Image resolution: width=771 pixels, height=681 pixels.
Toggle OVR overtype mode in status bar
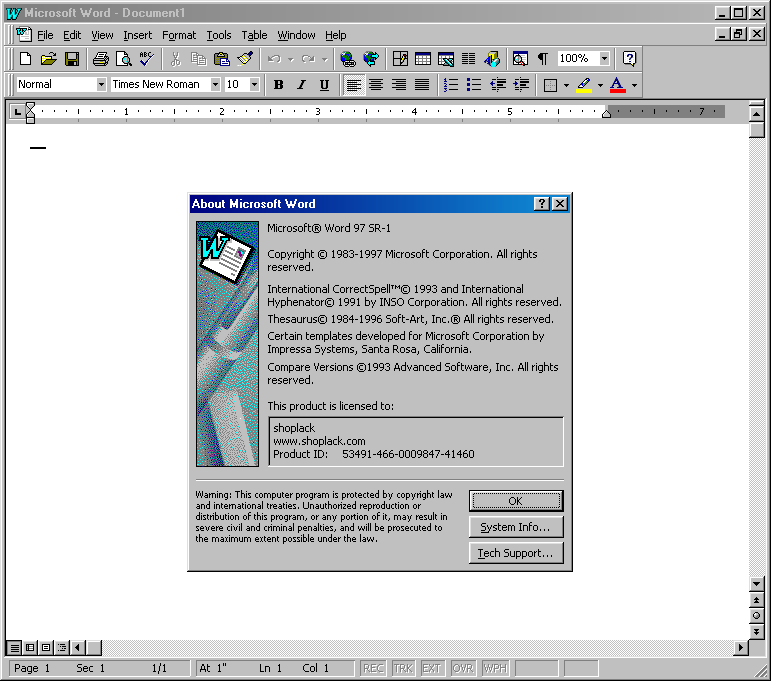click(x=463, y=668)
